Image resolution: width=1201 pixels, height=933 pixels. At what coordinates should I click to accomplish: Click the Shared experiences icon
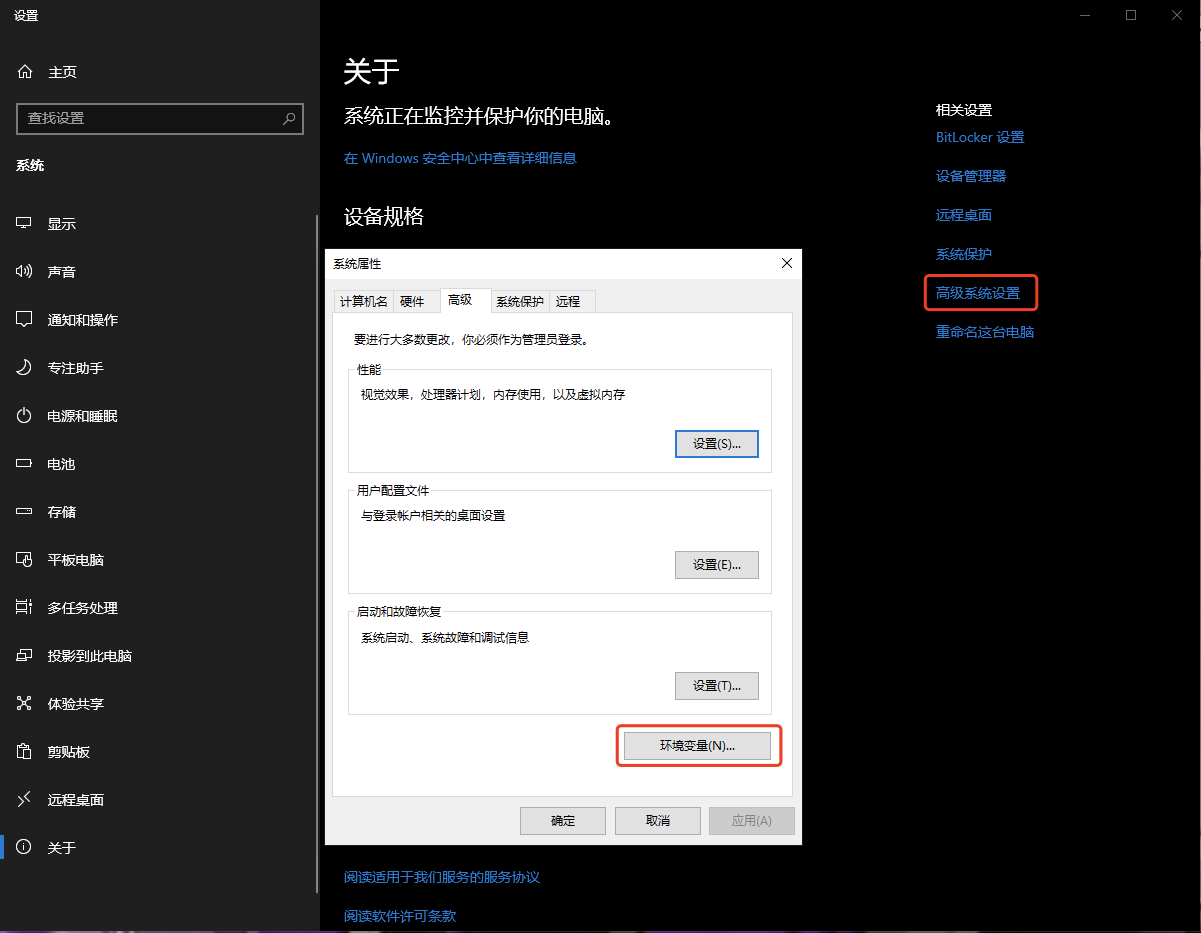coord(25,704)
